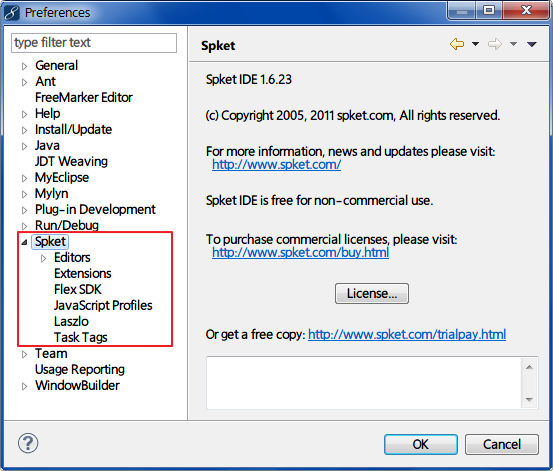Expand the Run/Debug tree node
This screenshot has width=553, height=471.
coord(24,226)
